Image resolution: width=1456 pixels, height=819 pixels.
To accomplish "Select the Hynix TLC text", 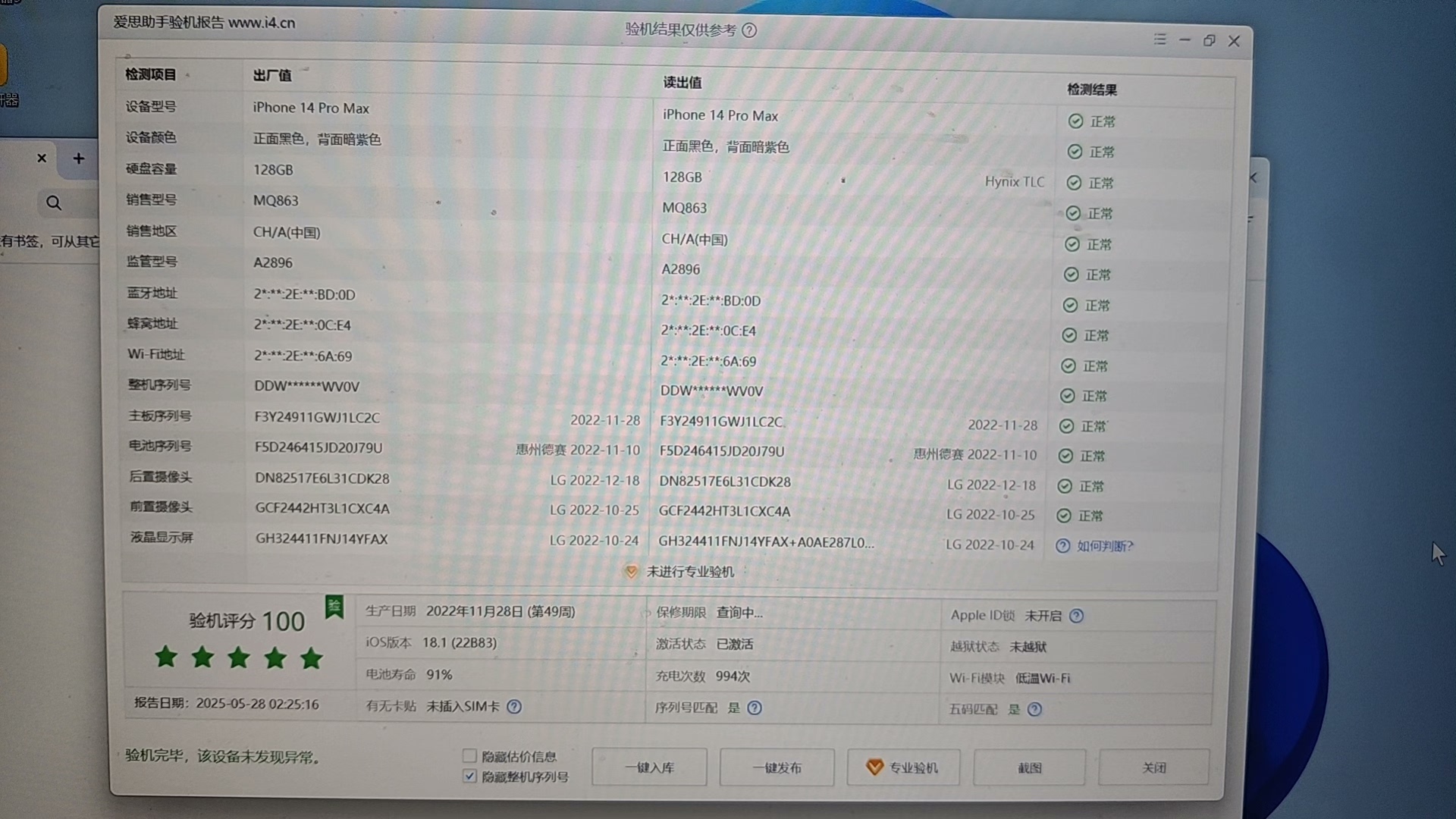I will click(1015, 181).
